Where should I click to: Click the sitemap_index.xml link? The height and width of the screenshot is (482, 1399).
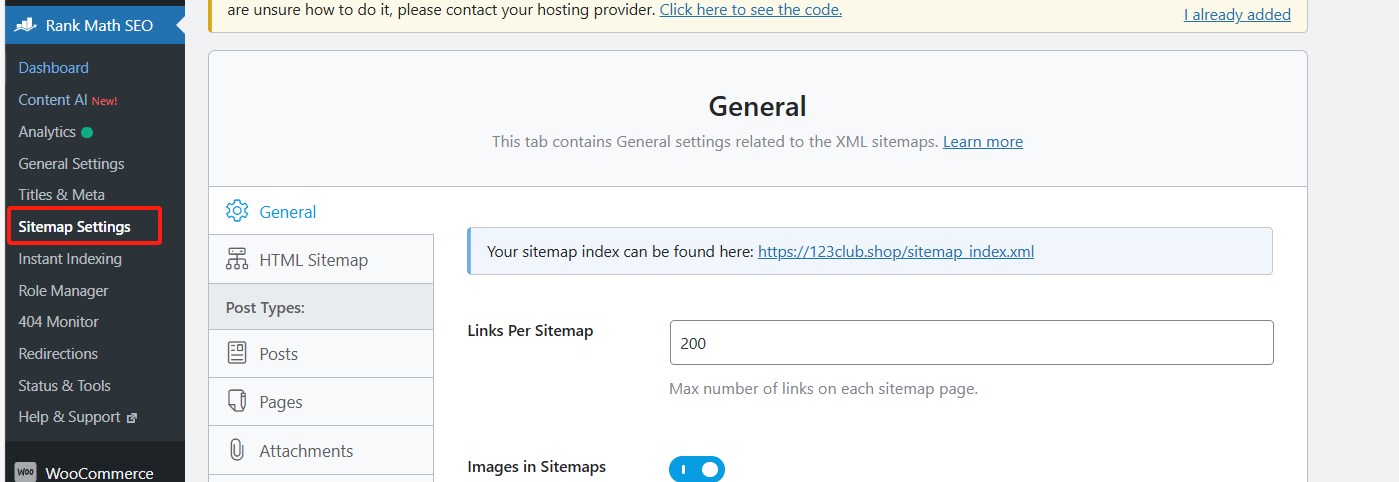coord(895,252)
